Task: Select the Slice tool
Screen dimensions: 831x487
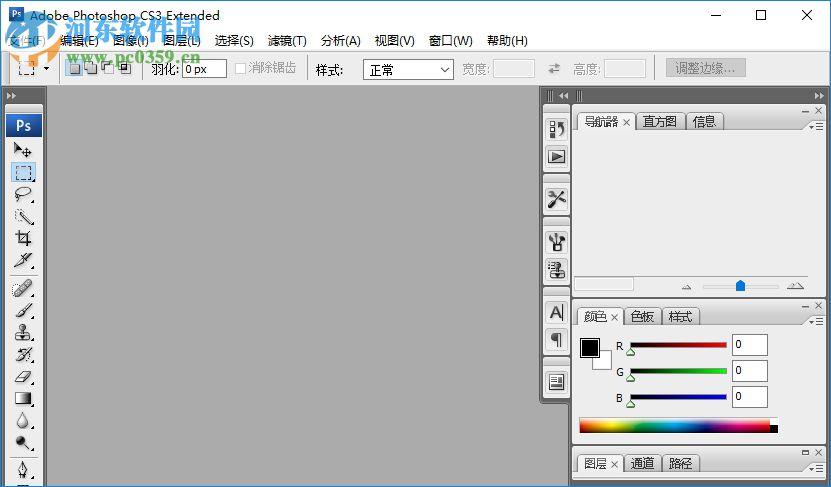Action: tap(23, 260)
